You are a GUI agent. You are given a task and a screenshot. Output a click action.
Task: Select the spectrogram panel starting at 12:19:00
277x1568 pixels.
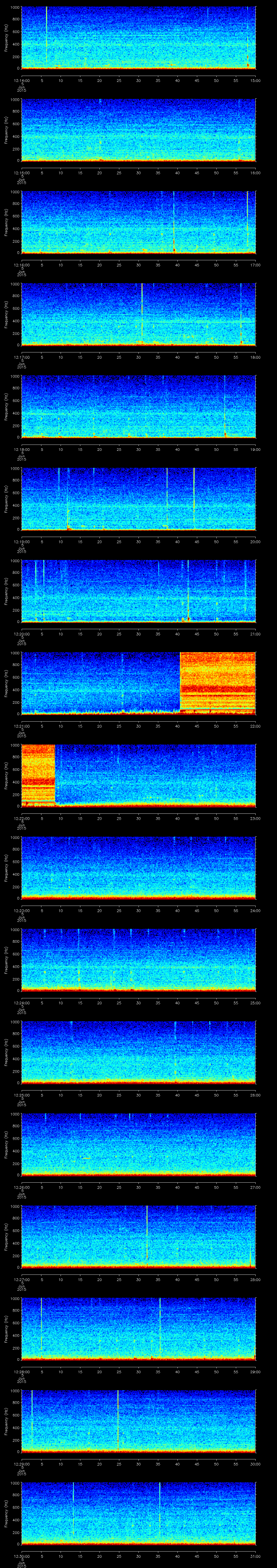(138, 499)
